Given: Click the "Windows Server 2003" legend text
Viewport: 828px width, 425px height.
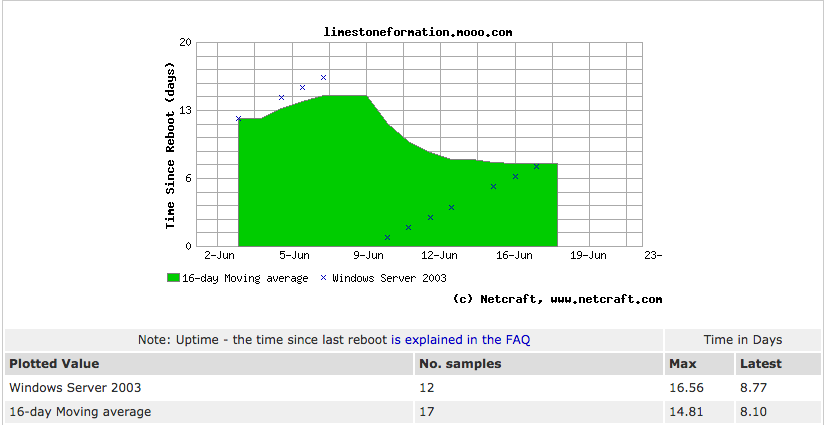Looking at the screenshot, I should pyautogui.click(x=389, y=278).
